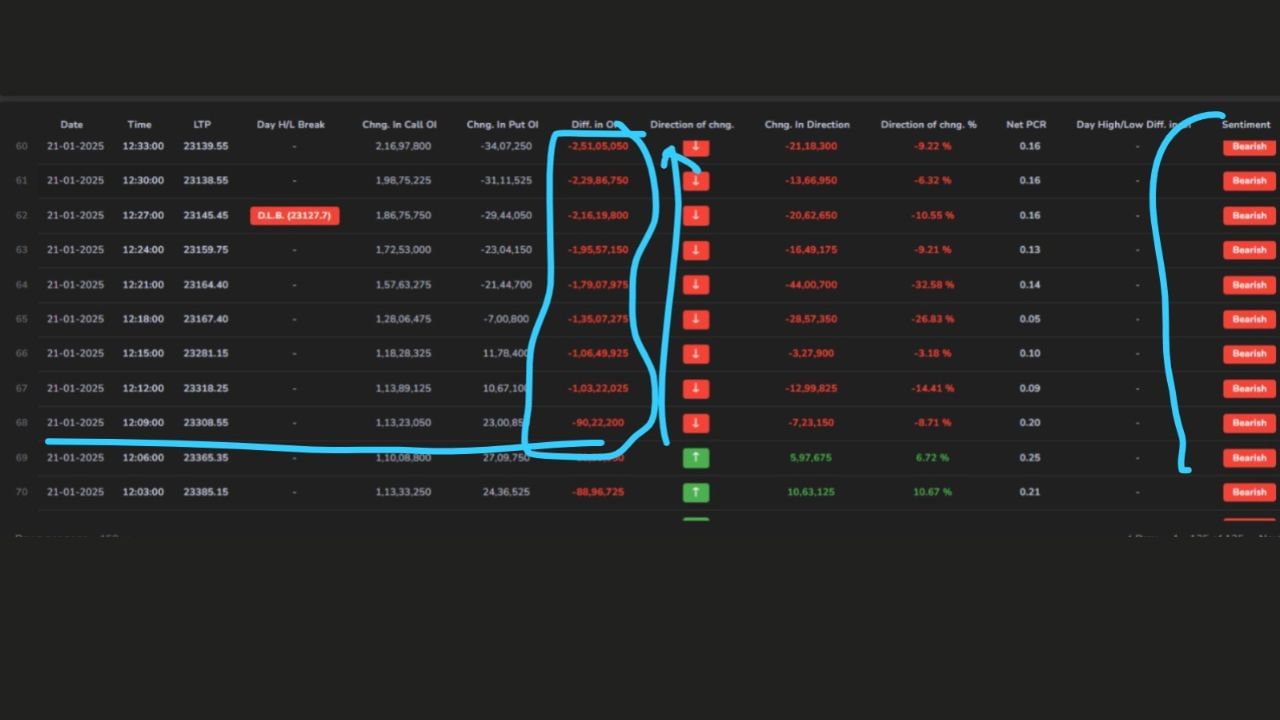This screenshot has width=1280, height=720.
Task: Click the call OI value 1,72,53,000
Action: pyautogui.click(x=403, y=250)
